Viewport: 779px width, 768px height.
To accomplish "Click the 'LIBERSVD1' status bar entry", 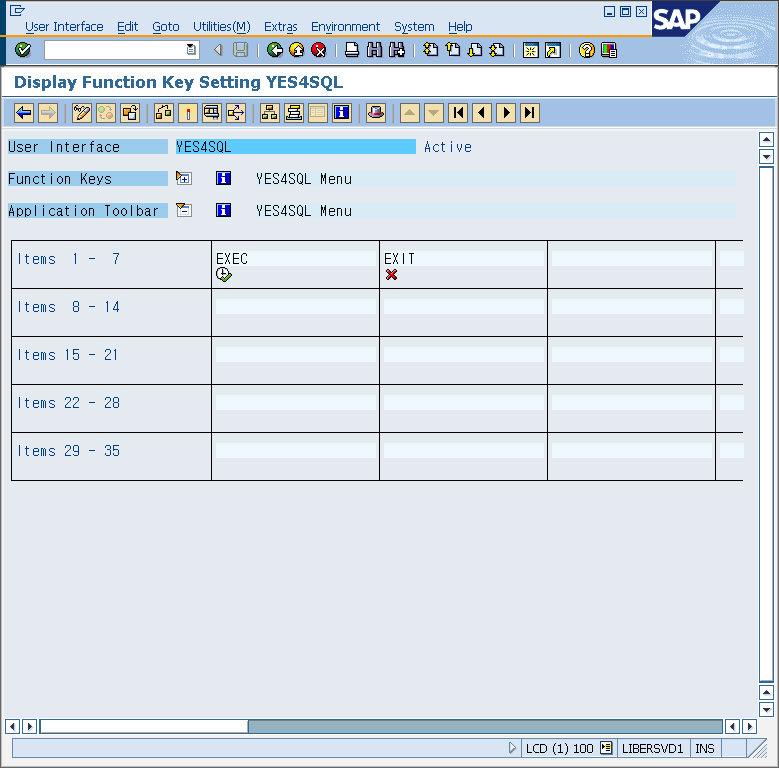I will [x=652, y=748].
